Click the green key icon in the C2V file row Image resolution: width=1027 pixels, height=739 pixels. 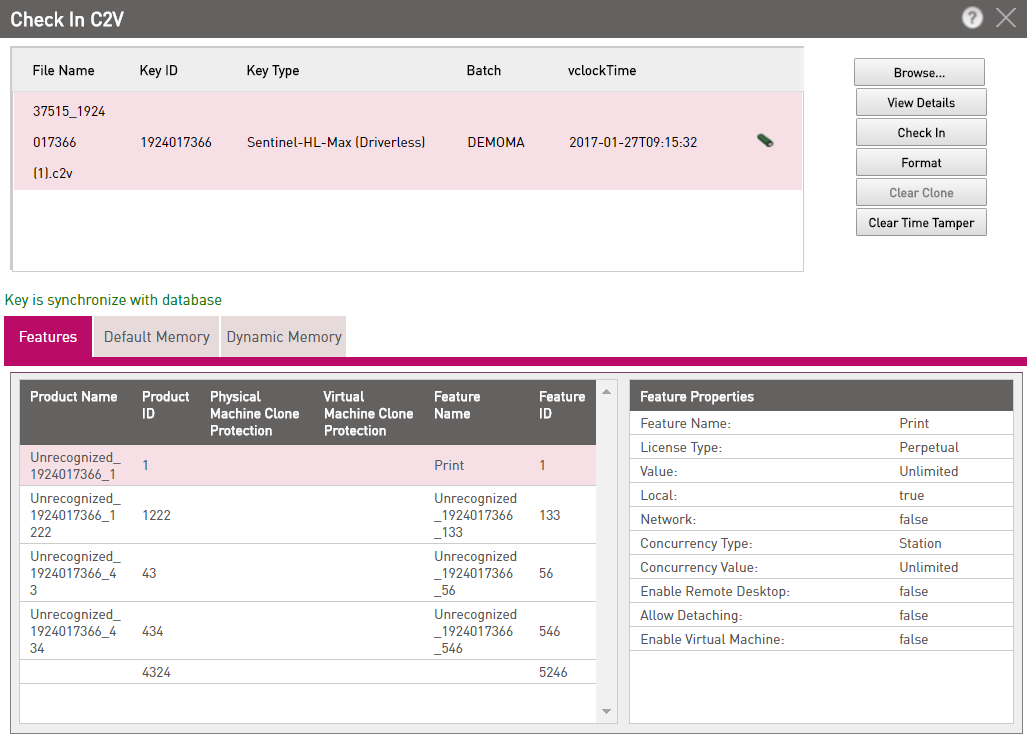(764, 141)
